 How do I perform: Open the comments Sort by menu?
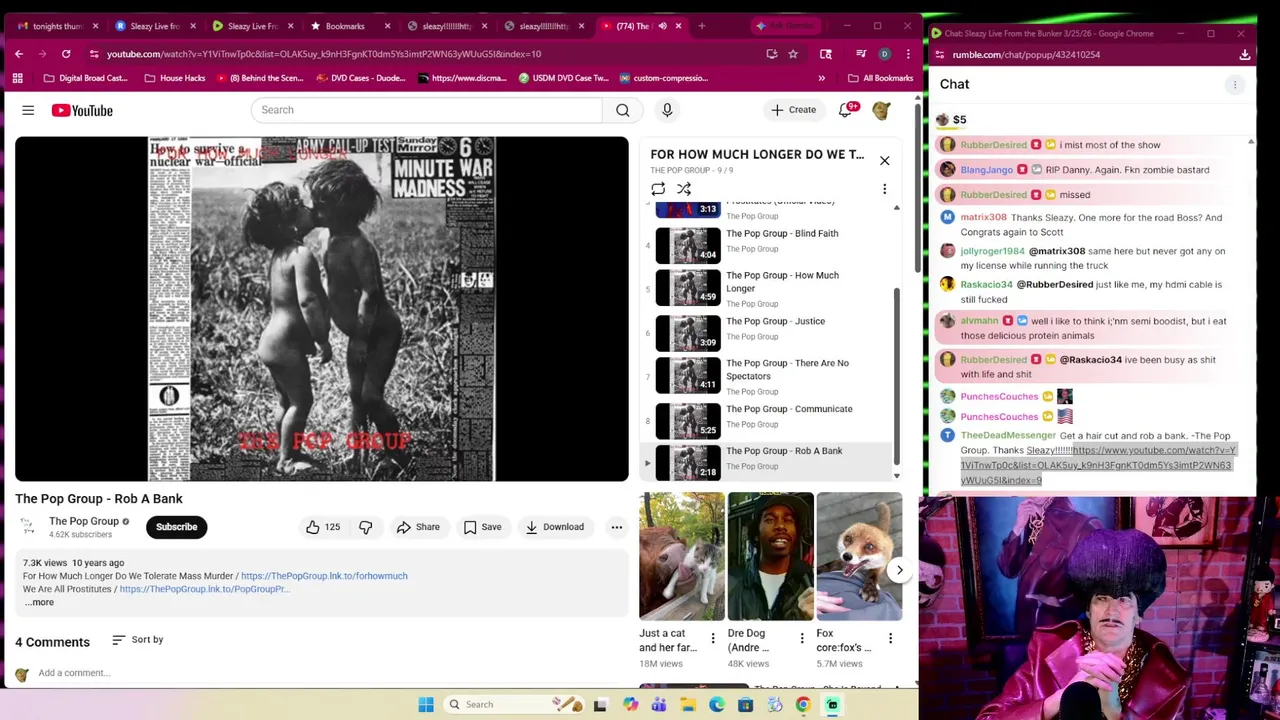pyautogui.click(x=137, y=640)
